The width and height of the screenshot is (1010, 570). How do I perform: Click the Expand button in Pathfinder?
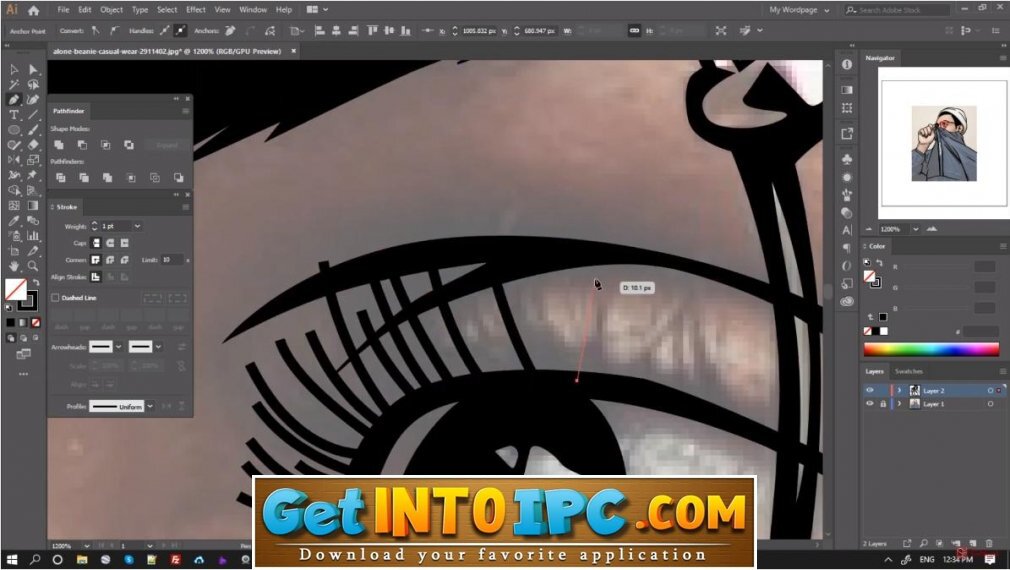pyautogui.click(x=167, y=145)
